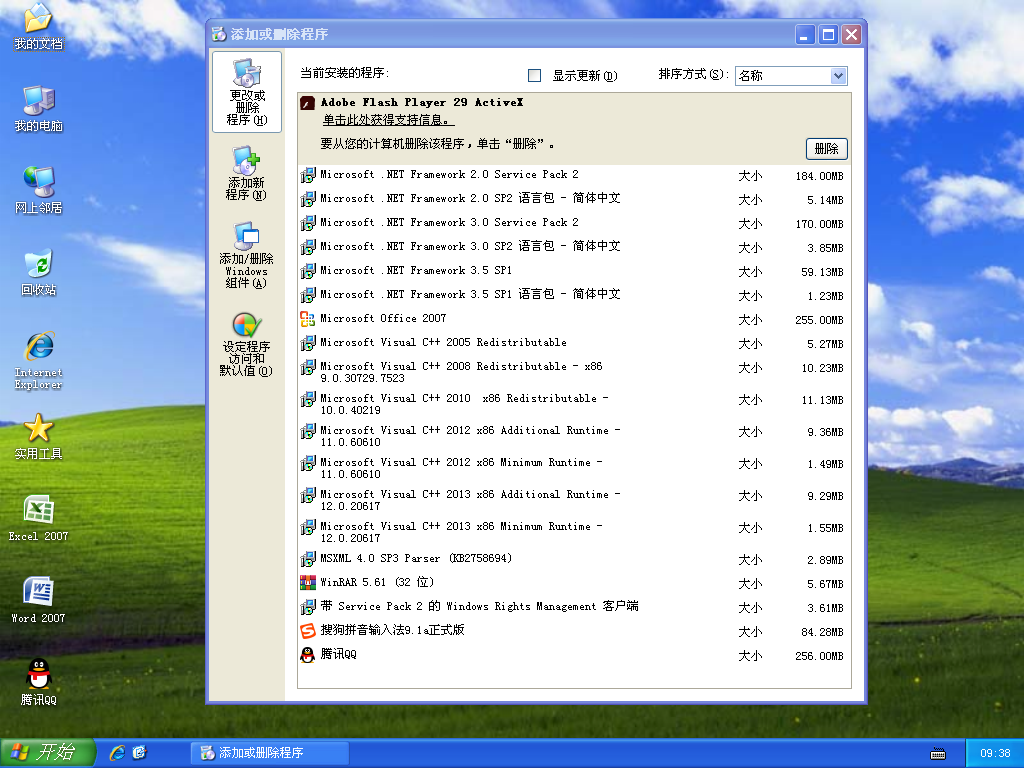Click the 255.00MB size of Office 2007
The image size is (1024, 768).
[819, 320]
